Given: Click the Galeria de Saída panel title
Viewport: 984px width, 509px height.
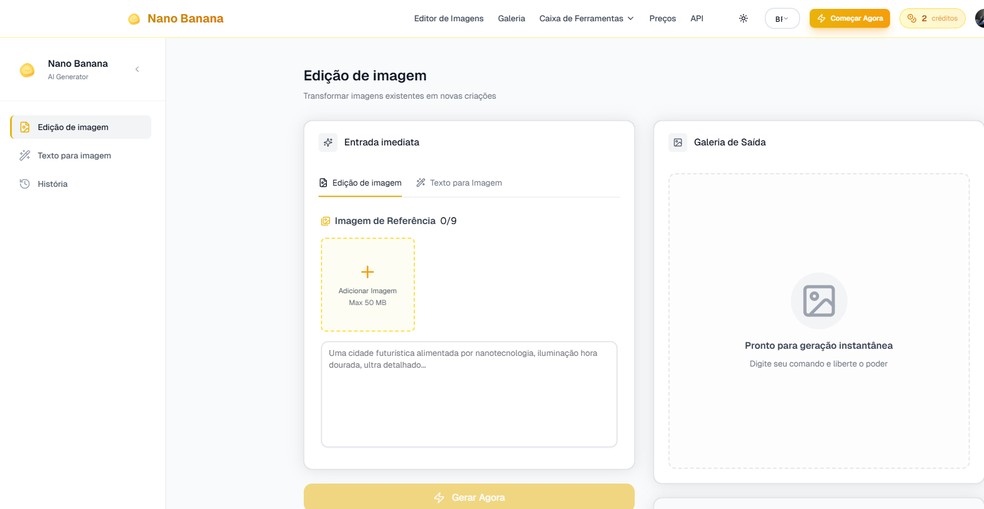Looking at the screenshot, I should click(x=729, y=142).
